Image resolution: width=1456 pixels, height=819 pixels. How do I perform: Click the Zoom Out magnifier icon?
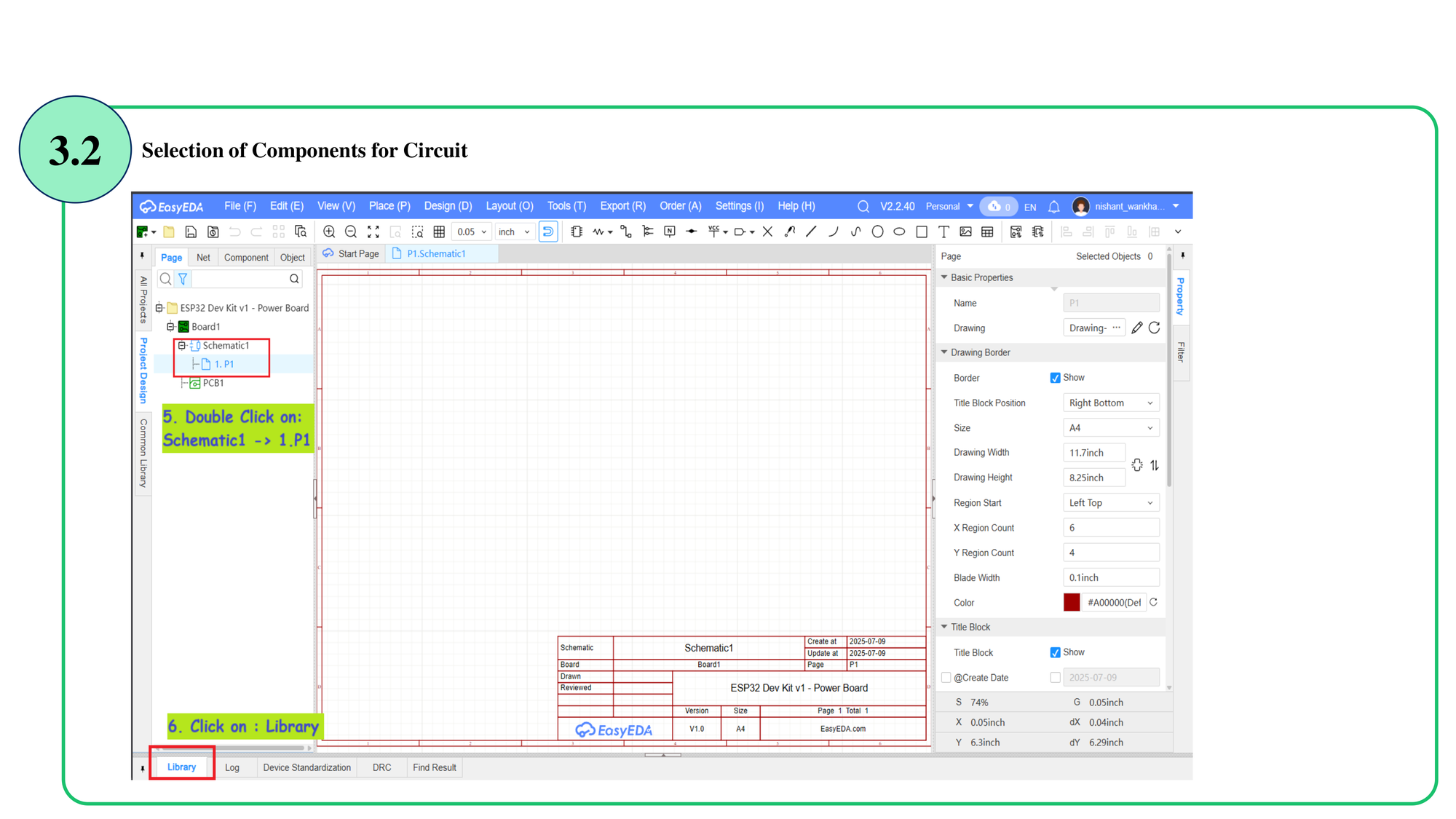click(351, 232)
